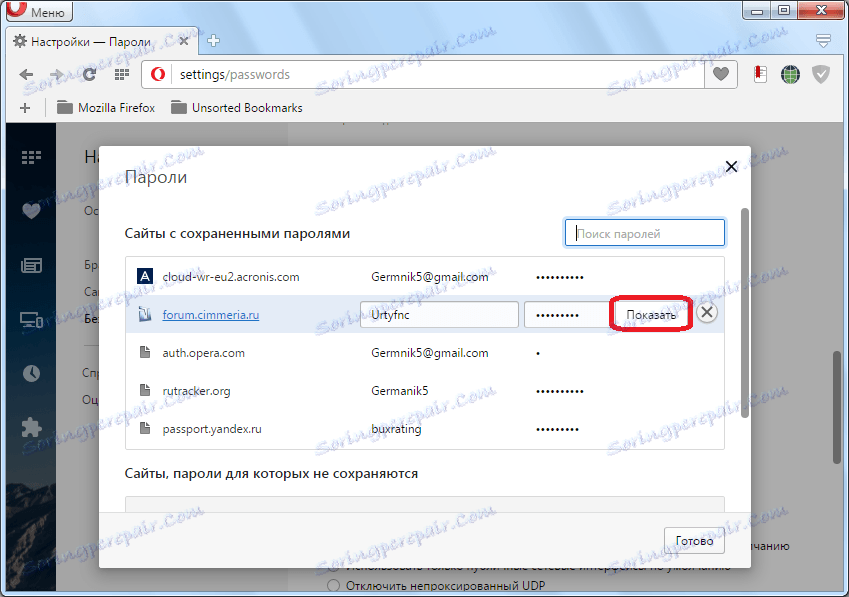The width and height of the screenshot is (849, 597).
Task: Click Готово to close the dialog
Action: pyautogui.click(x=694, y=540)
